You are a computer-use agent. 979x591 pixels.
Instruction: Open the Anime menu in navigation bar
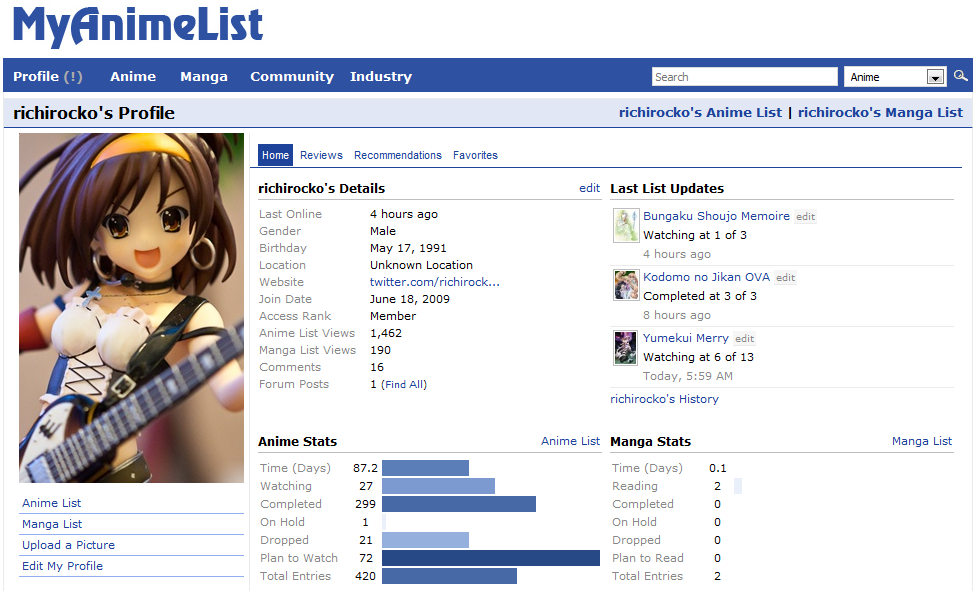click(133, 76)
